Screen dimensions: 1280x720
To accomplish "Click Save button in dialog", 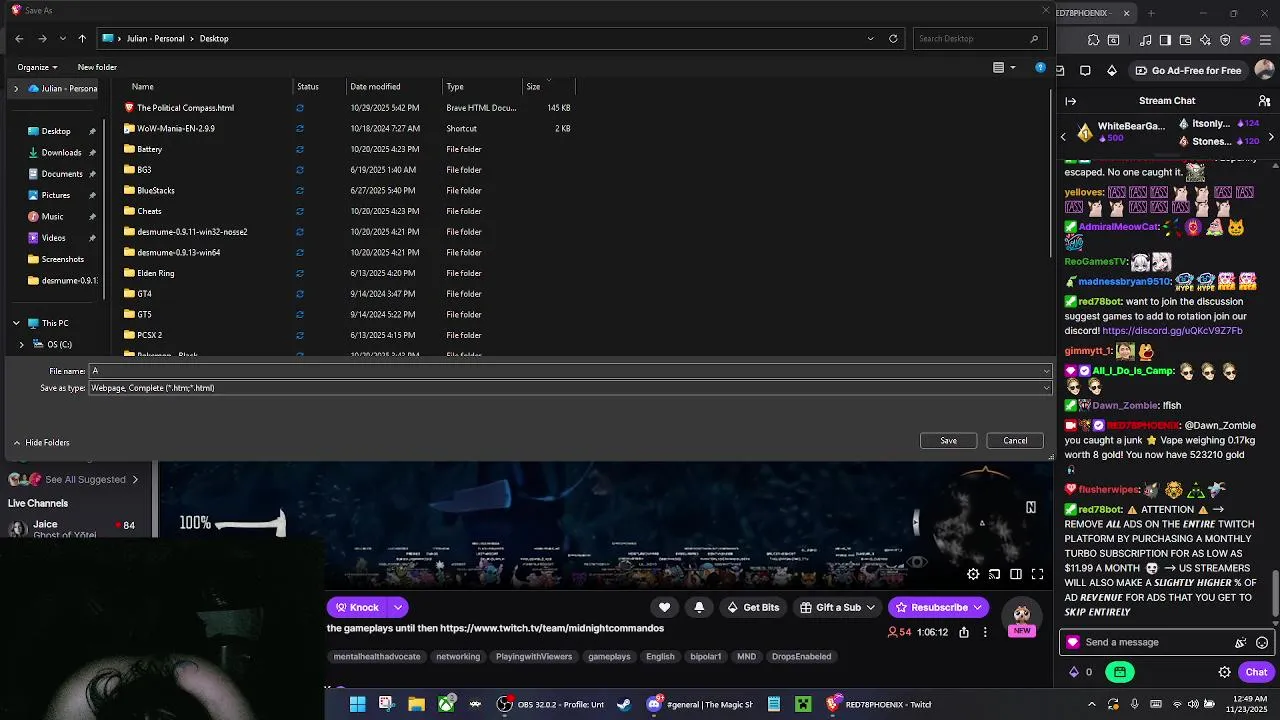I will tap(948, 441).
